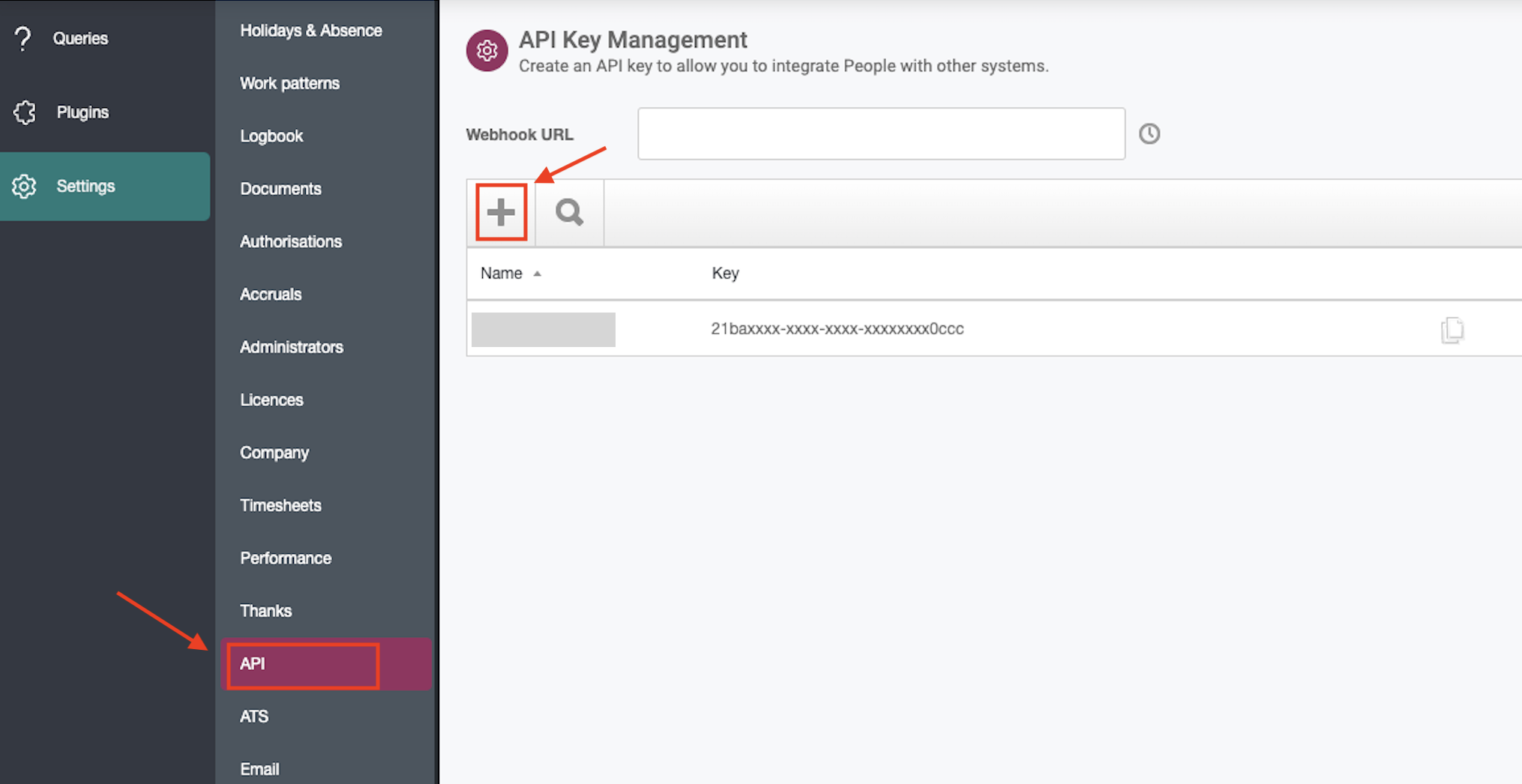Click the Queries question mark icon
Image resolution: width=1522 pixels, height=784 pixels.
[23, 38]
